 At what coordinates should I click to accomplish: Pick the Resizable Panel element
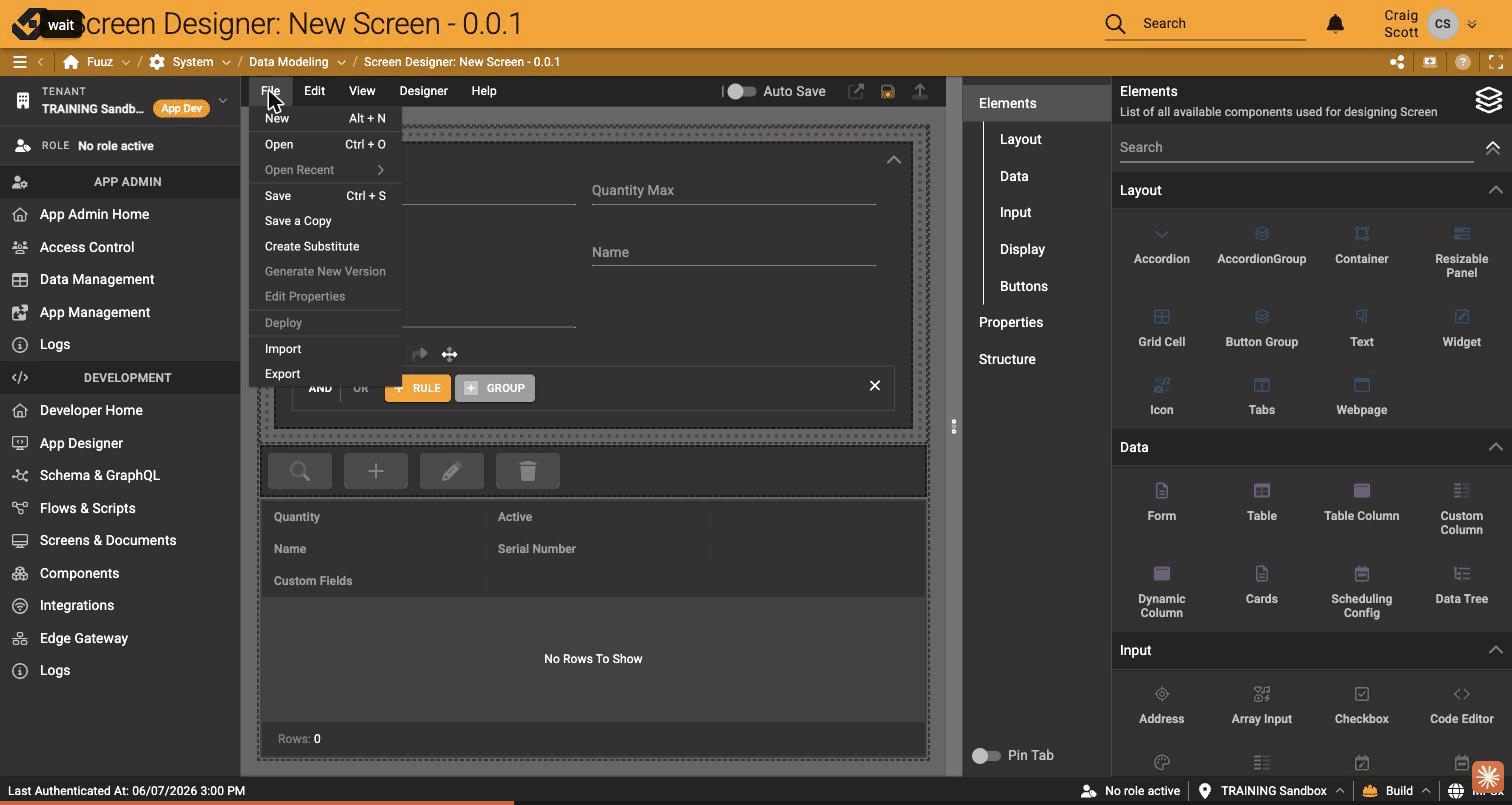[1461, 251]
